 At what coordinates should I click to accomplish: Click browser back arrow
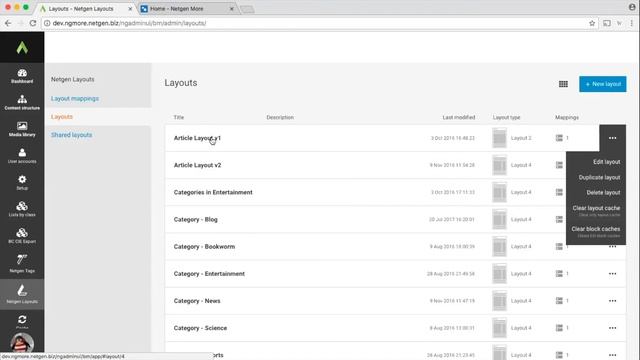click(8, 23)
